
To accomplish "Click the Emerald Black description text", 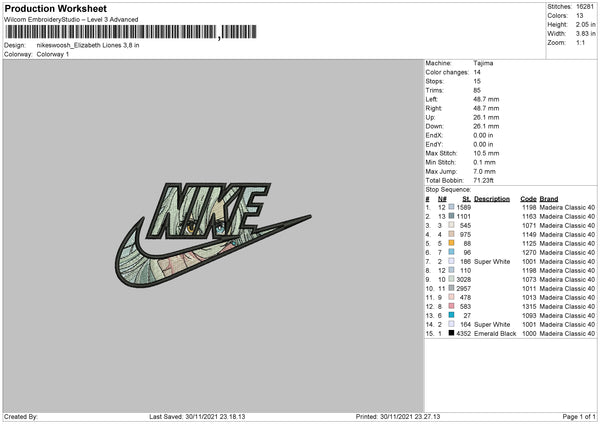I will click(x=495, y=334).
